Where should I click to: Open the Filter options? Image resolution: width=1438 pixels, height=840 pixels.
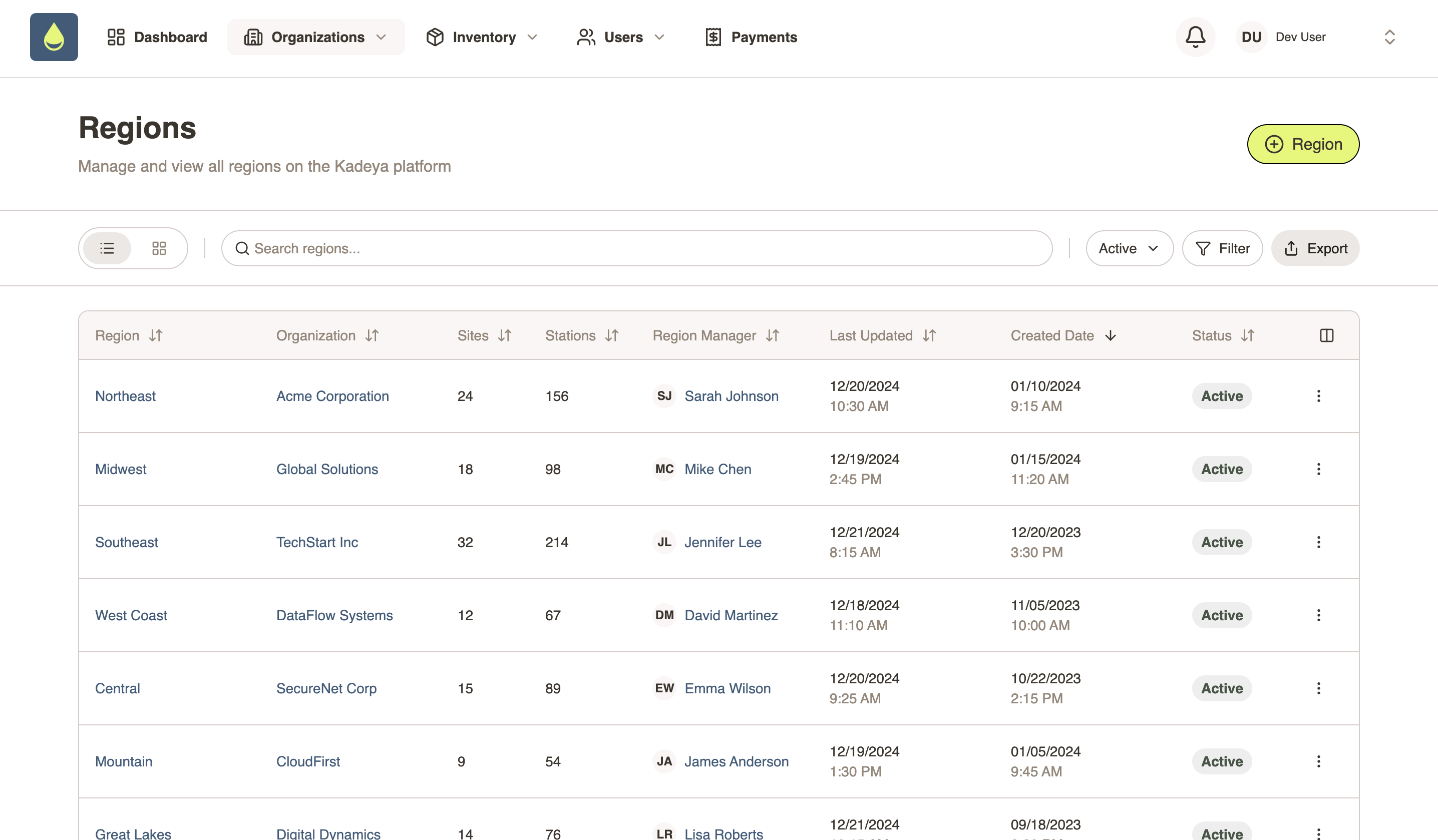click(1222, 248)
